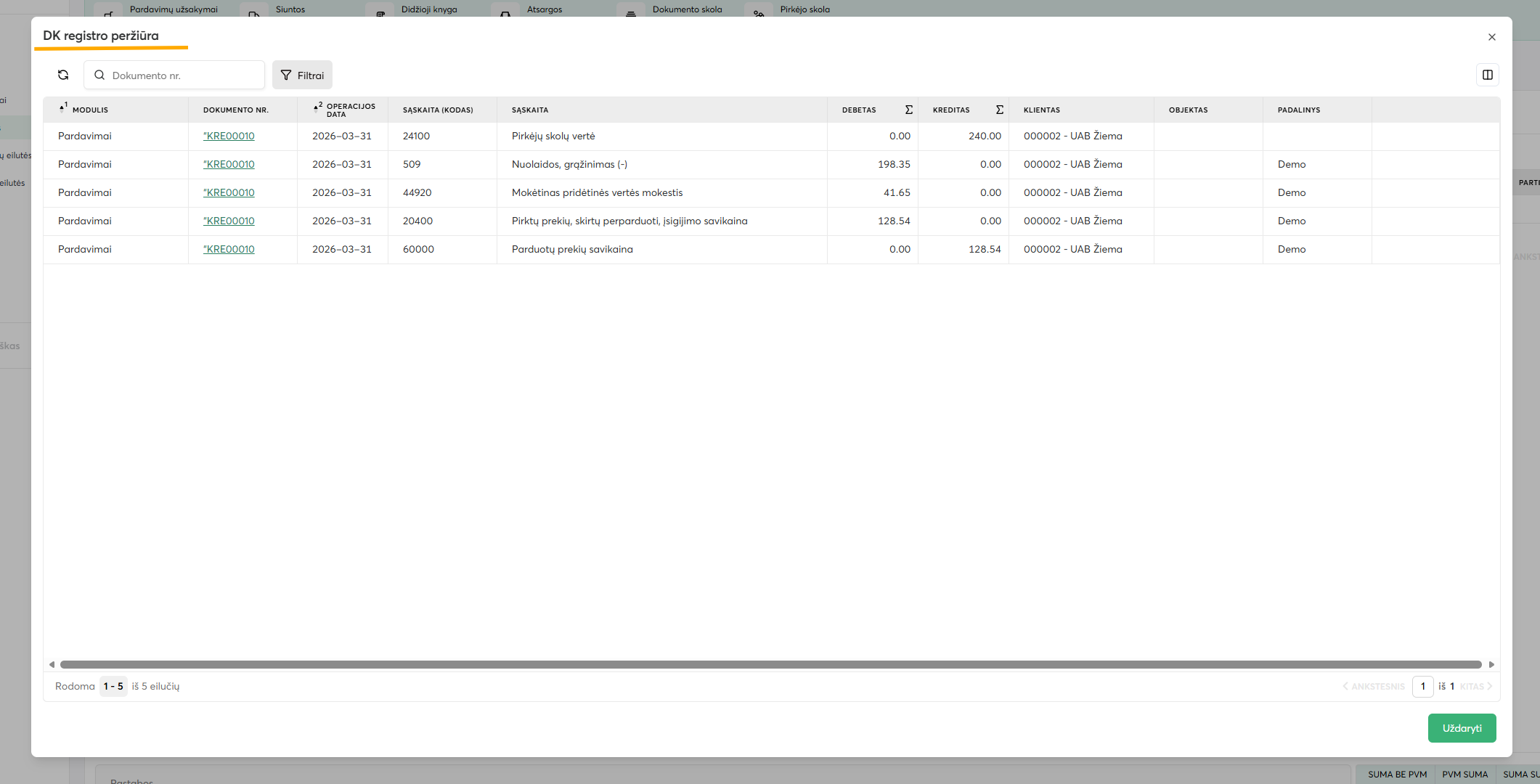Open the rows range 1 - 5 selector
Image resolution: width=1540 pixels, height=784 pixels.
113,686
